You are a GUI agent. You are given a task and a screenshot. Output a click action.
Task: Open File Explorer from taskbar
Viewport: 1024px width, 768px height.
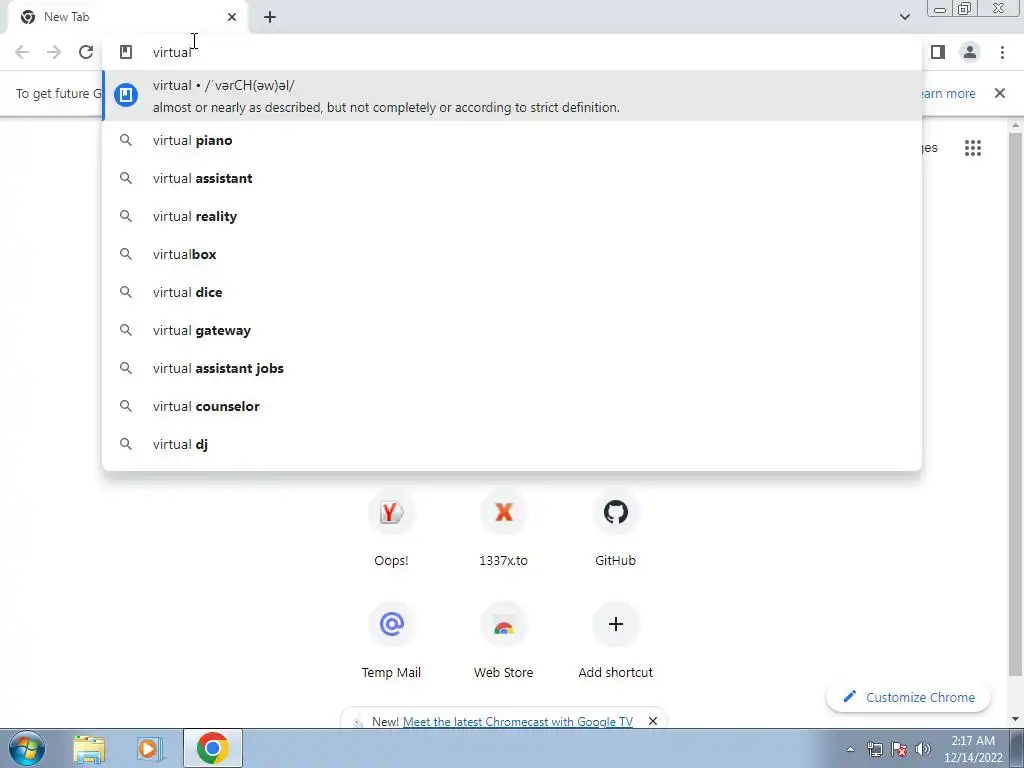[89, 748]
